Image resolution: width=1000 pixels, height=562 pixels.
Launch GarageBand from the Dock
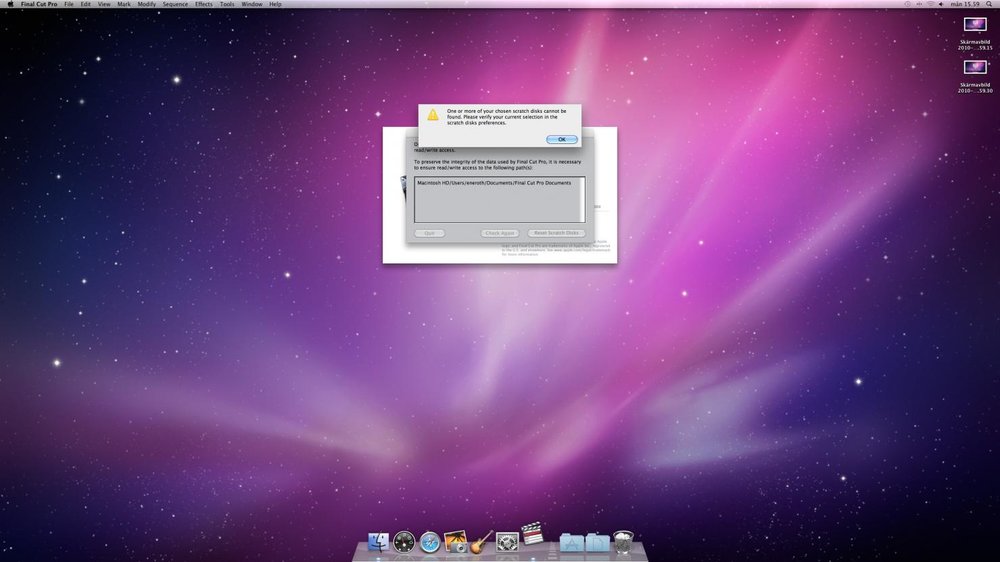(482, 542)
